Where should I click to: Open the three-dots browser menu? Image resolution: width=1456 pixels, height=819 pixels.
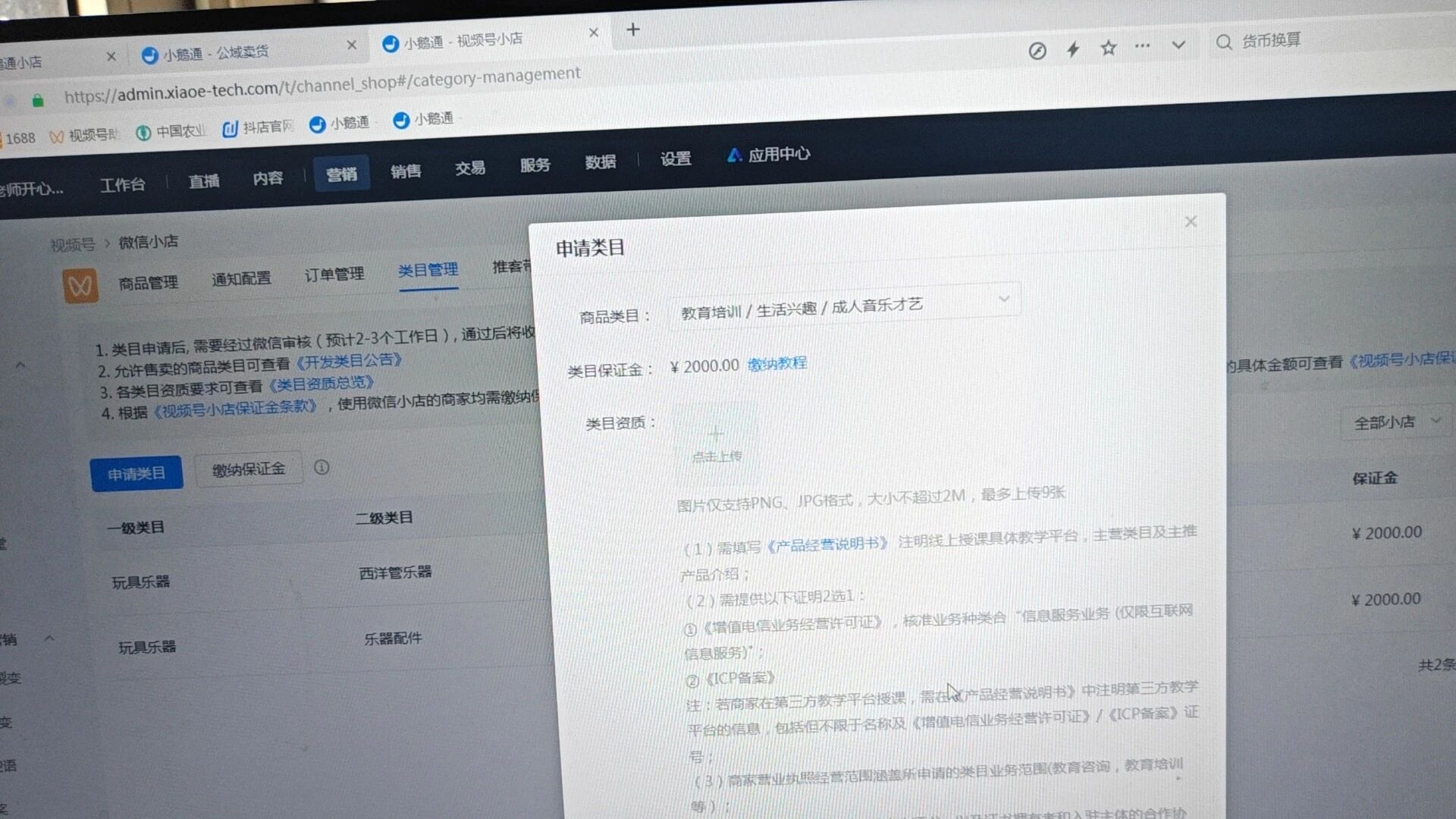click(x=1143, y=46)
